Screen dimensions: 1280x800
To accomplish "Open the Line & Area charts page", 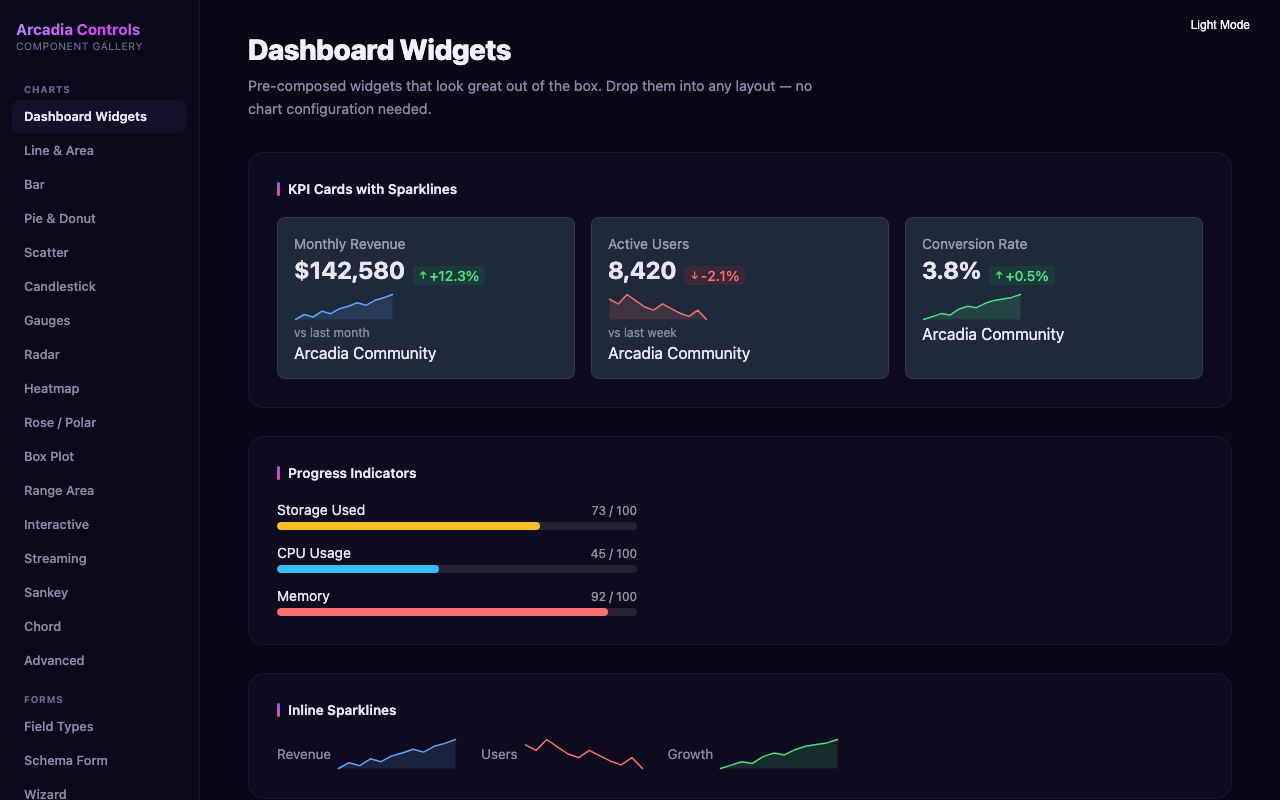I will click(58, 150).
